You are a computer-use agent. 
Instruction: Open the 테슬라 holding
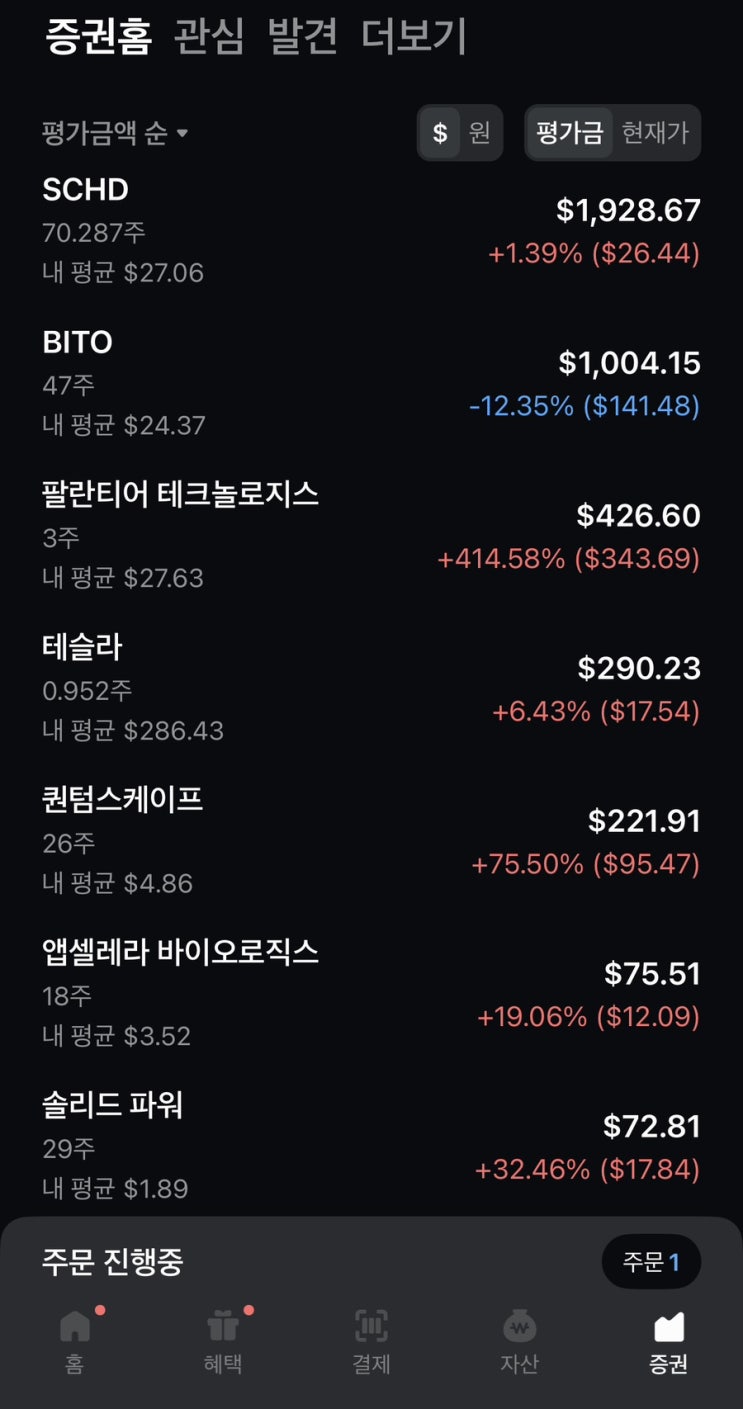[370, 689]
